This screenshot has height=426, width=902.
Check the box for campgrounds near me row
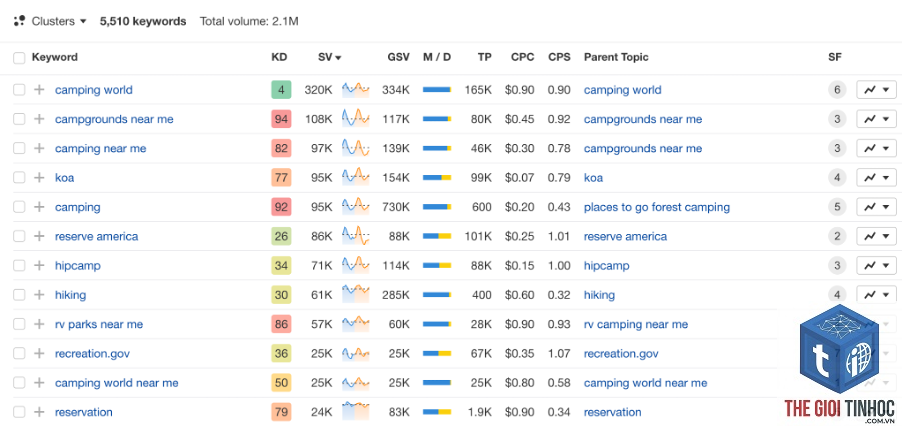point(20,119)
